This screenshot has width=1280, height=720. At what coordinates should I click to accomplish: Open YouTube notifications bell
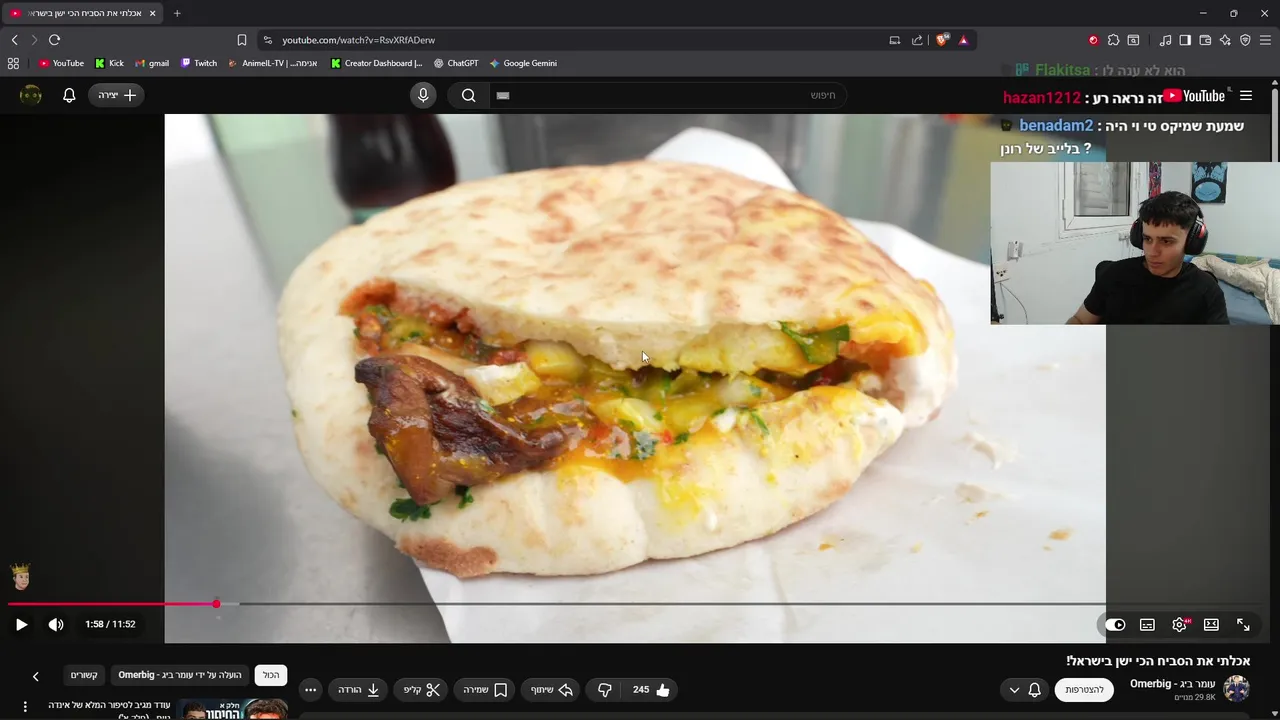pyautogui.click(x=69, y=95)
